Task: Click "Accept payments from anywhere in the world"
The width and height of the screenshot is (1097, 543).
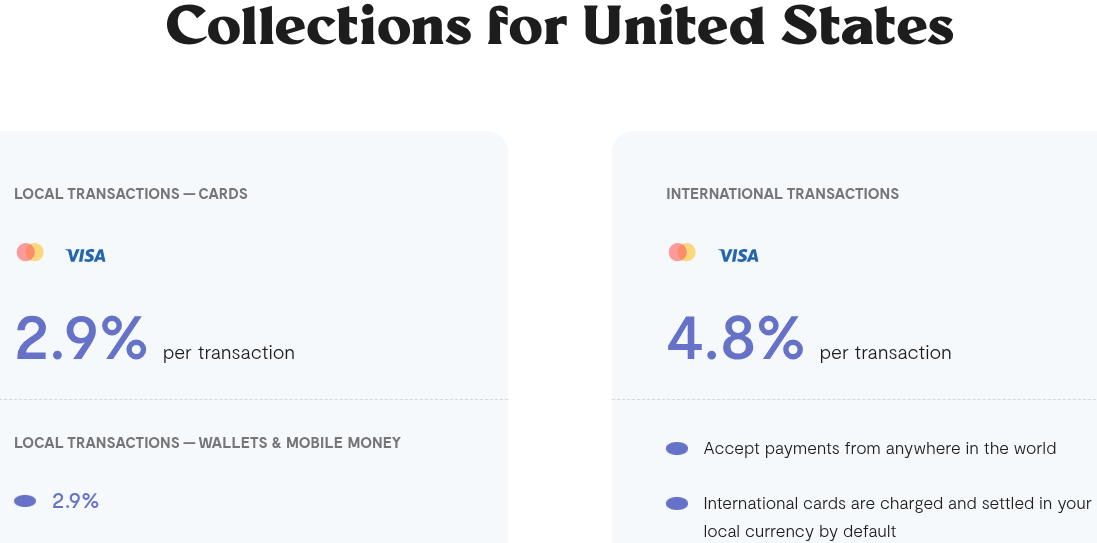Action: (x=880, y=449)
